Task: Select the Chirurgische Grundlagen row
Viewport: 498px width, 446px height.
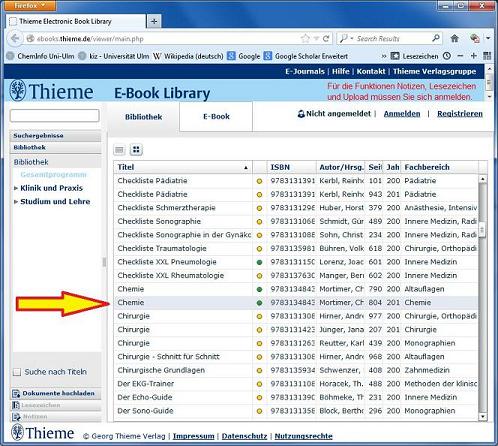Action: point(296,370)
